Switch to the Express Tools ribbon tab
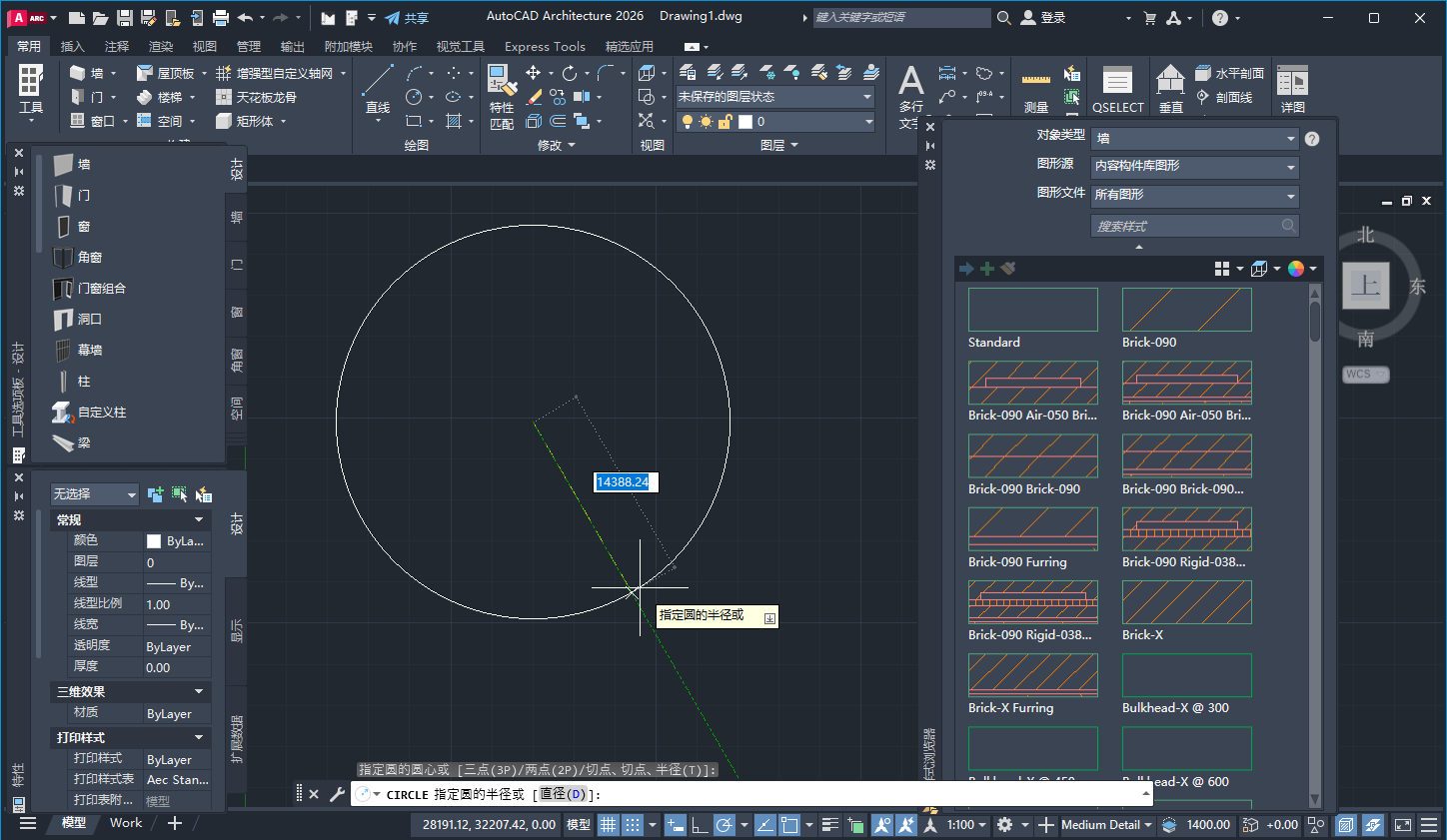This screenshot has height=840, width=1447. [x=545, y=46]
